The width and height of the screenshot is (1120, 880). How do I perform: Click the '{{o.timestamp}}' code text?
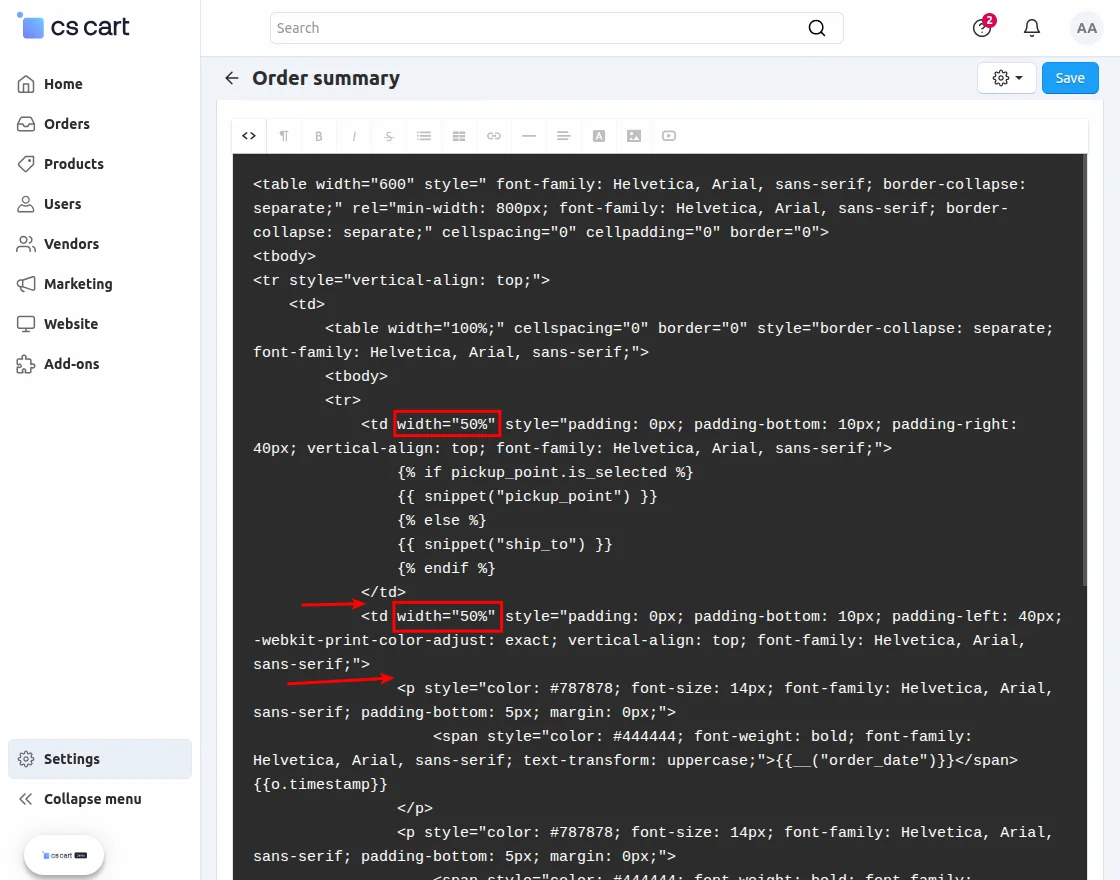320,784
